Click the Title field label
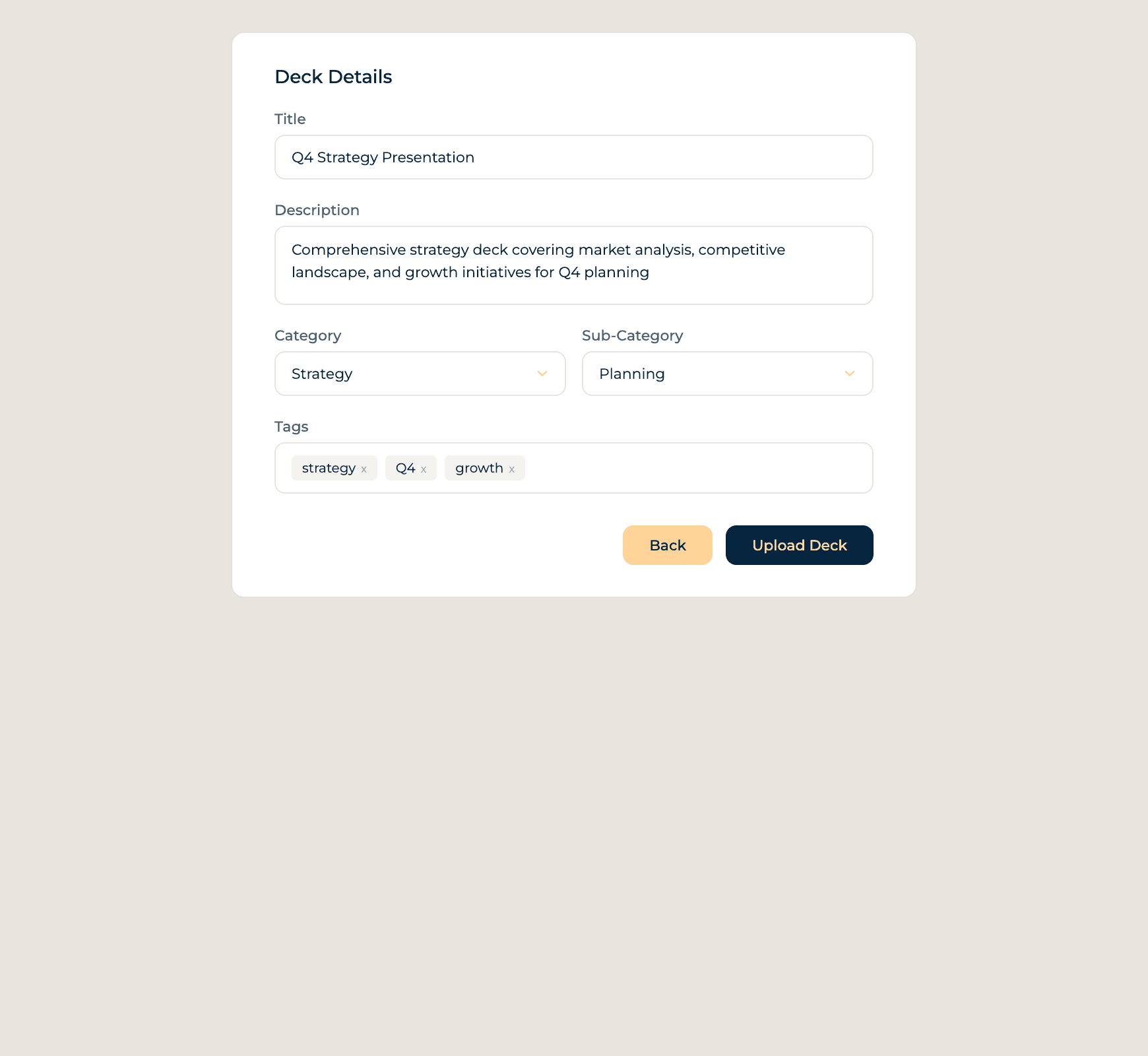Screen dimensions: 1148x1056 click(290, 119)
